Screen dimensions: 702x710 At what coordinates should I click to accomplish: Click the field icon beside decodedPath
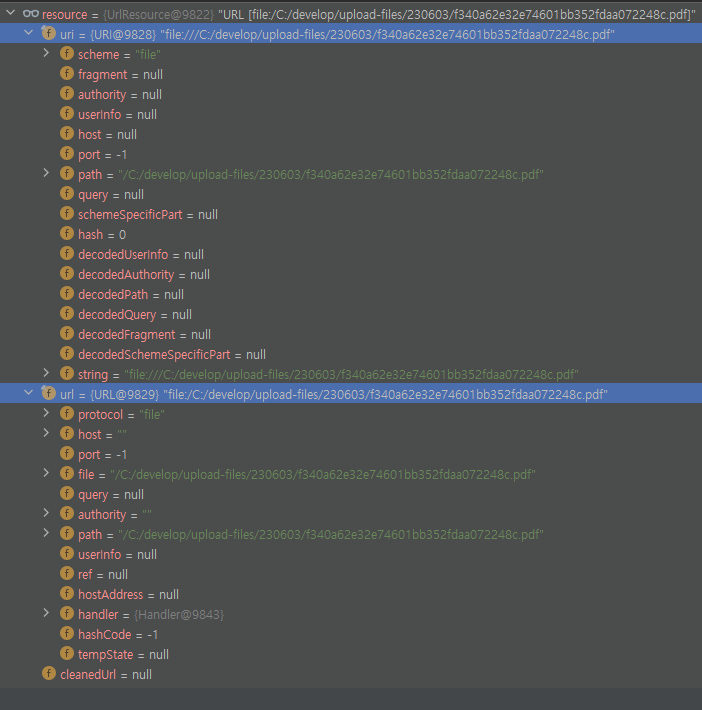(x=67, y=293)
